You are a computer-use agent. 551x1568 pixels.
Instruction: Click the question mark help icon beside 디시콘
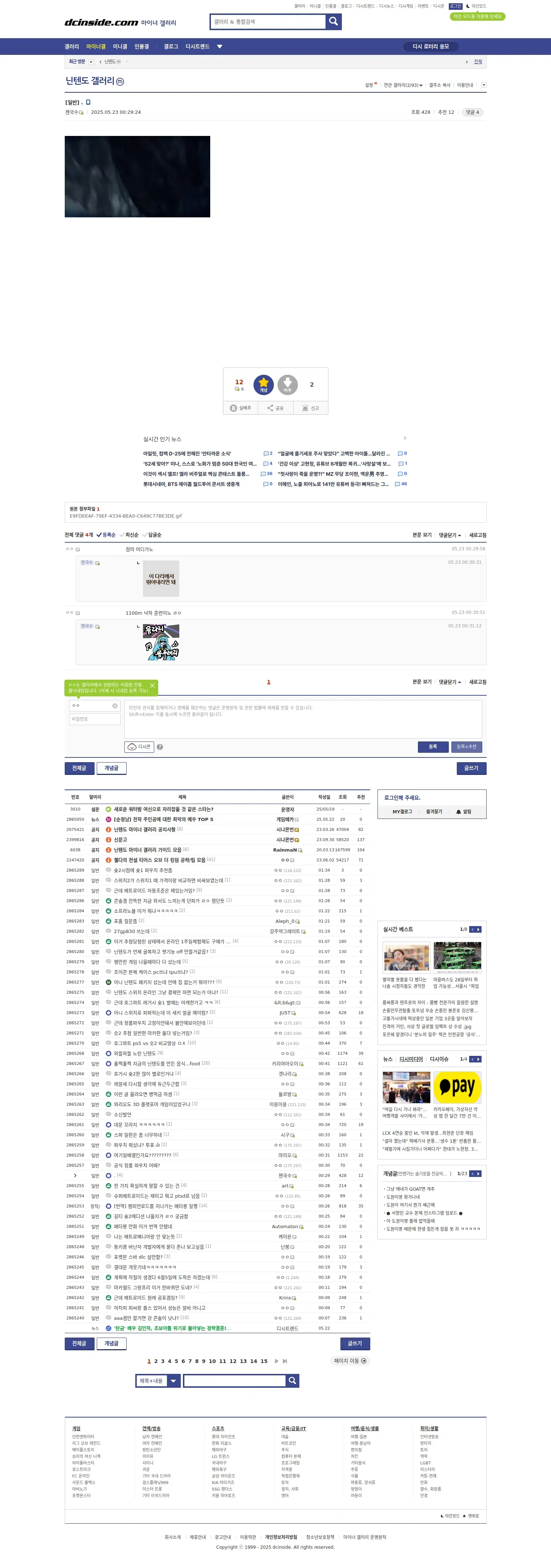pos(160,747)
